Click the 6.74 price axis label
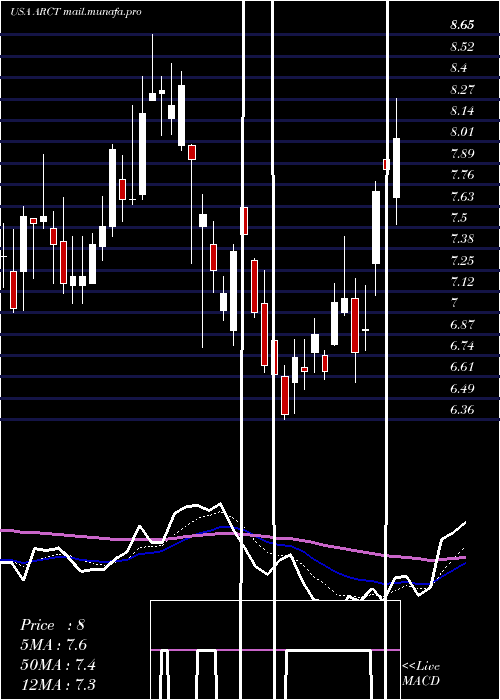The width and height of the screenshot is (500, 700). 462,346
